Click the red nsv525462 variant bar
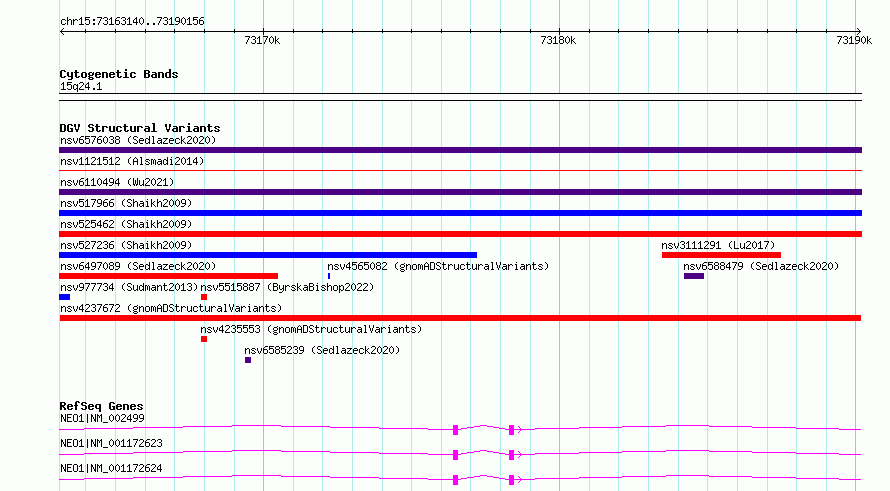Screen dimensions: 890x491 coord(460,234)
